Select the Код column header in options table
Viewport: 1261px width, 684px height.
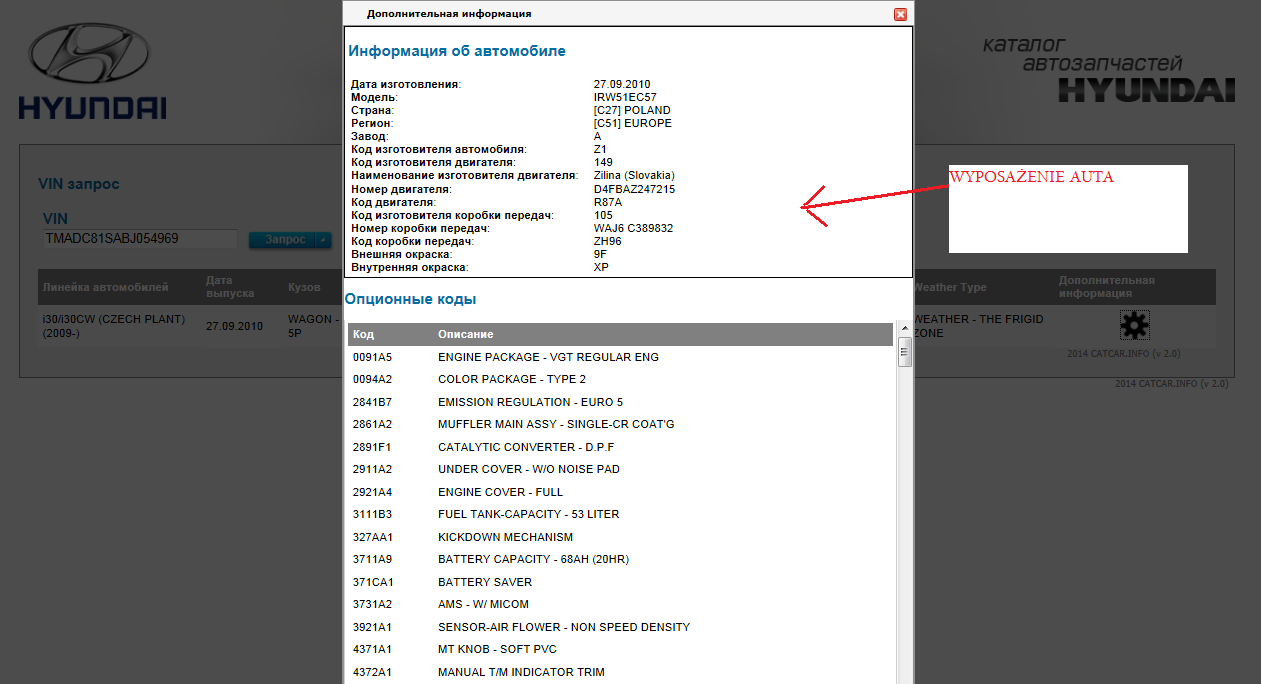point(363,334)
